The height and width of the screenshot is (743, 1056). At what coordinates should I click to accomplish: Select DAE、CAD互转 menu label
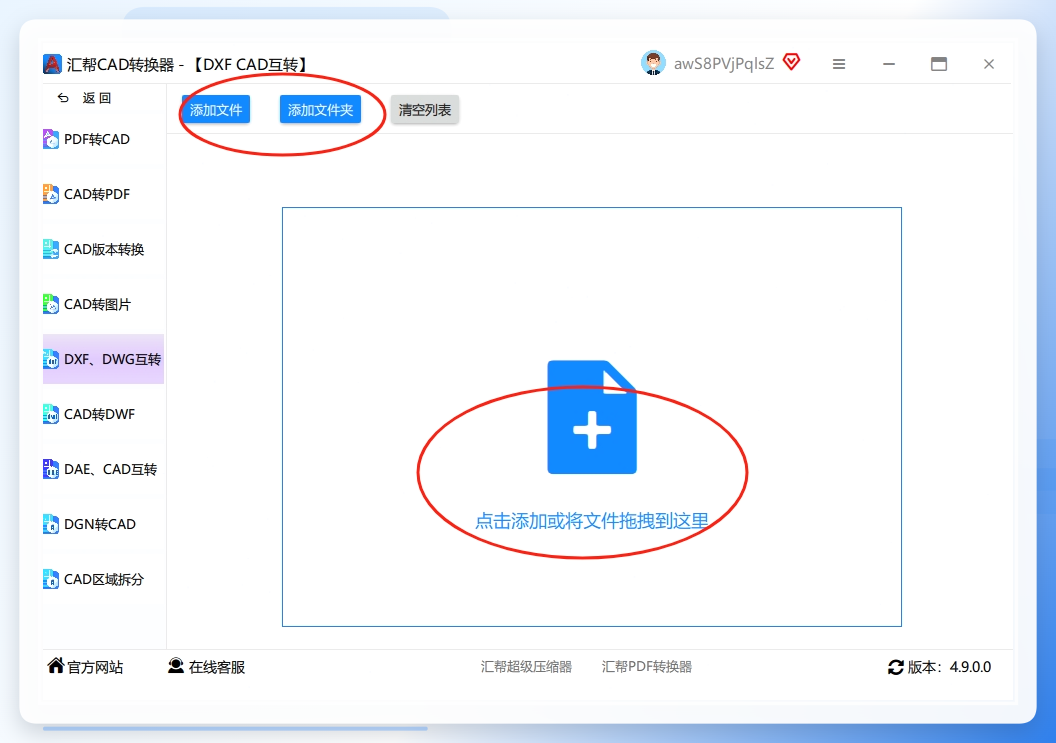click(110, 469)
